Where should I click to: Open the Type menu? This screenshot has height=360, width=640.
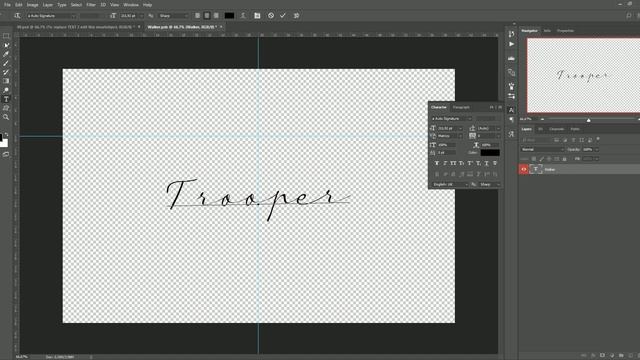[x=62, y=5]
